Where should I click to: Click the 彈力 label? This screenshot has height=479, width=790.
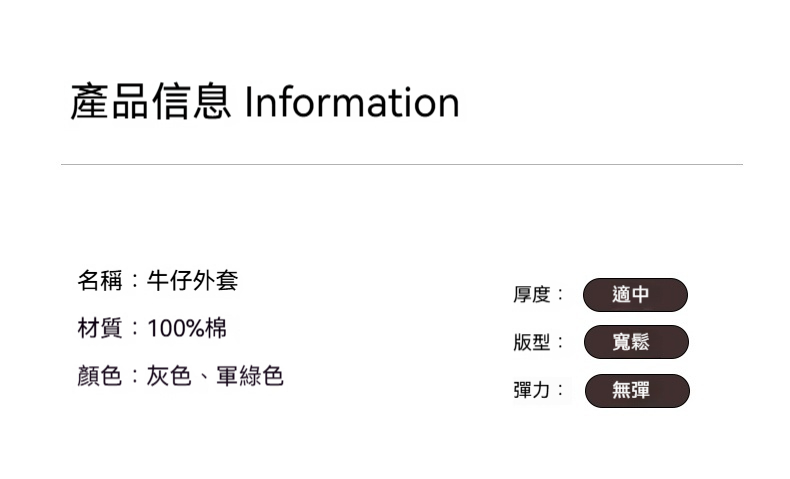pyautogui.click(x=532, y=390)
